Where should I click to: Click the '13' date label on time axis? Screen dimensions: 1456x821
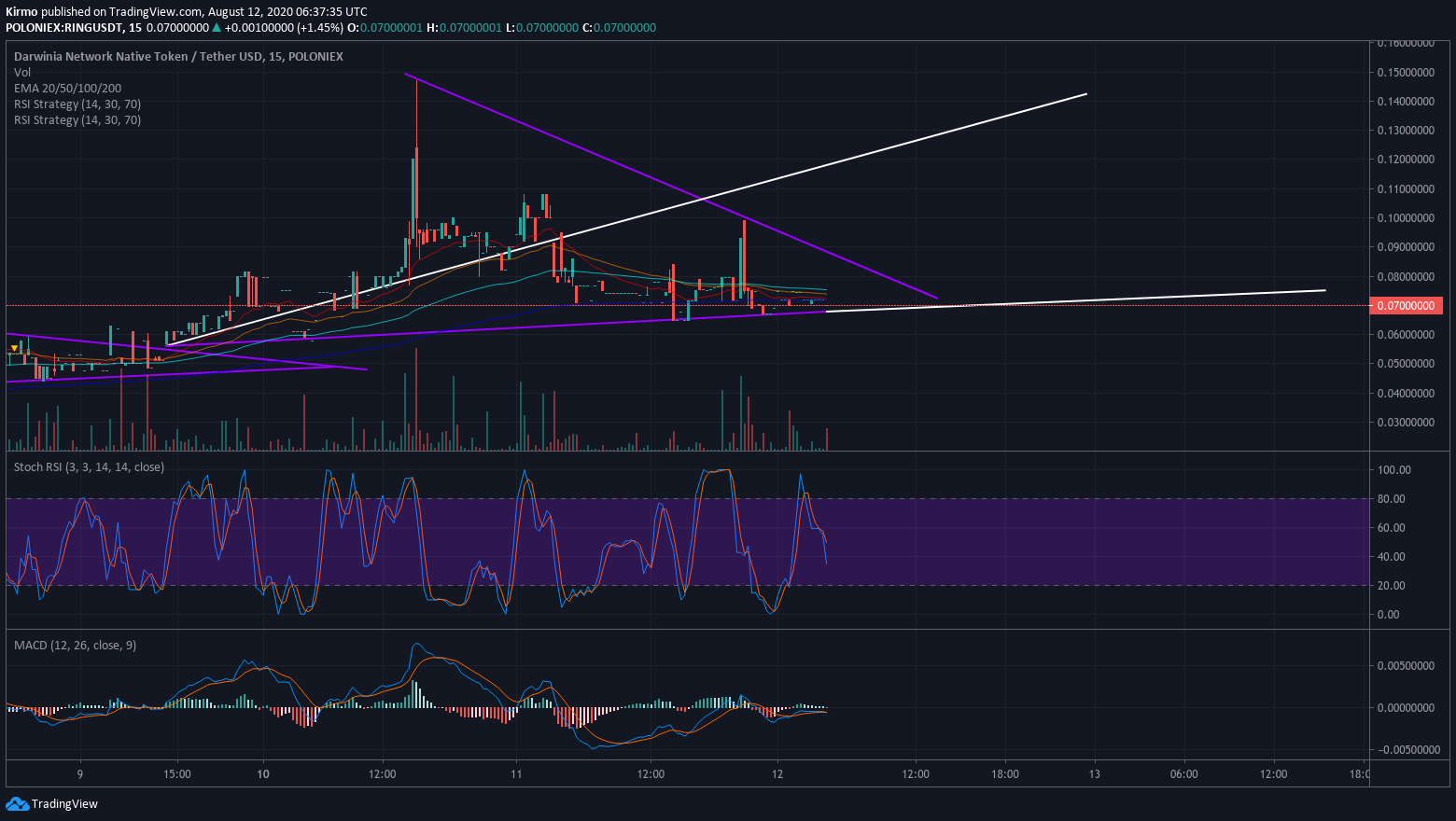click(x=1095, y=773)
